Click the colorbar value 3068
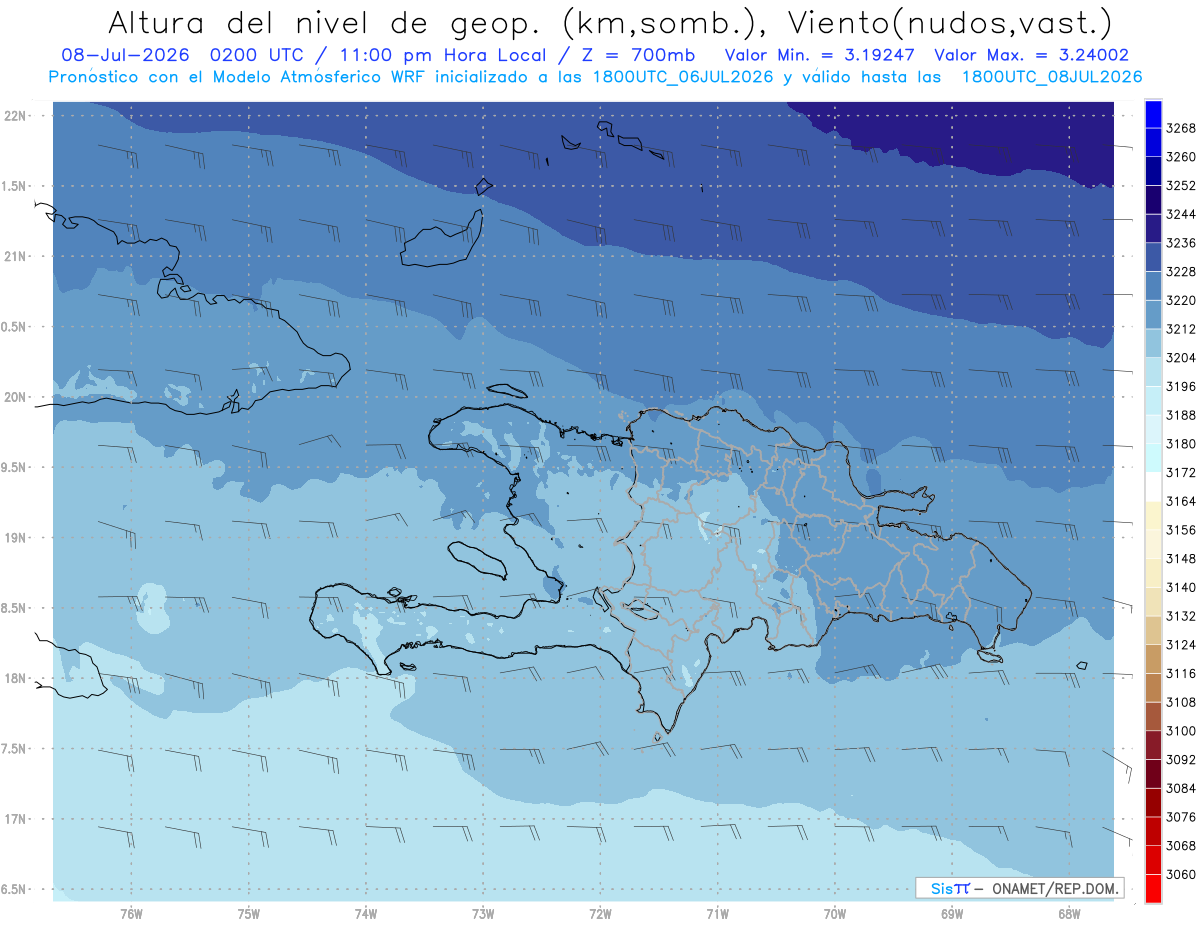Screen dimensions: 1200x927 [1180, 845]
